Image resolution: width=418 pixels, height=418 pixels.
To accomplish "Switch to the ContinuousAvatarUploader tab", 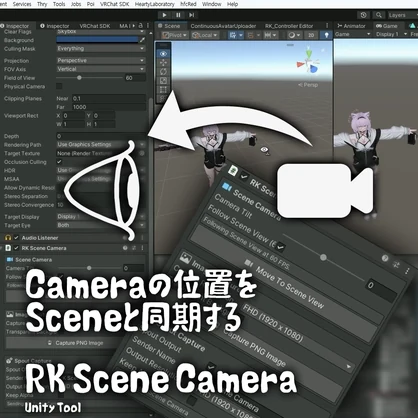I will pyautogui.click(x=223, y=26).
